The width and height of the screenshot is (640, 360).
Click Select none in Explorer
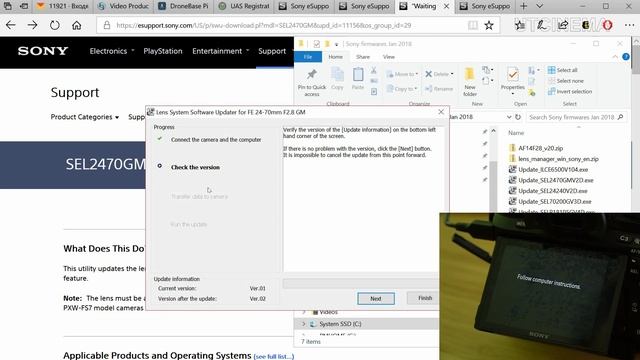click(566, 81)
